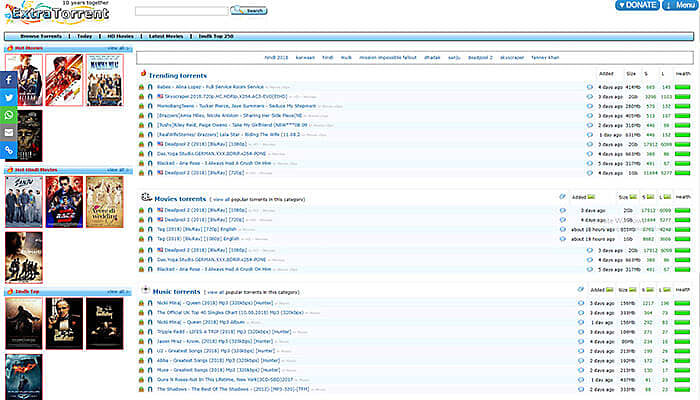Image resolution: width=700 pixels, height=400 pixels.
Task: Click view all next to Hot Hindi Movies
Action: coord(118,170)
